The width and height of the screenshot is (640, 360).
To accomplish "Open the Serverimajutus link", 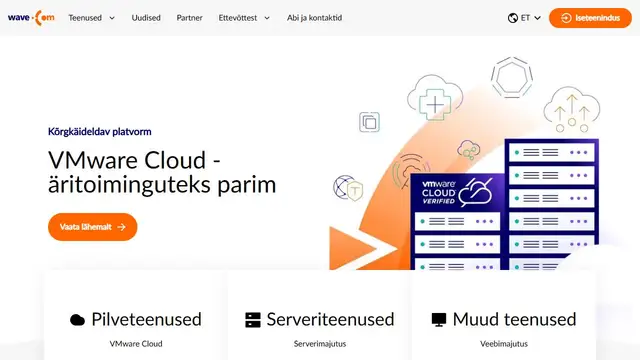I will [320, 344].
